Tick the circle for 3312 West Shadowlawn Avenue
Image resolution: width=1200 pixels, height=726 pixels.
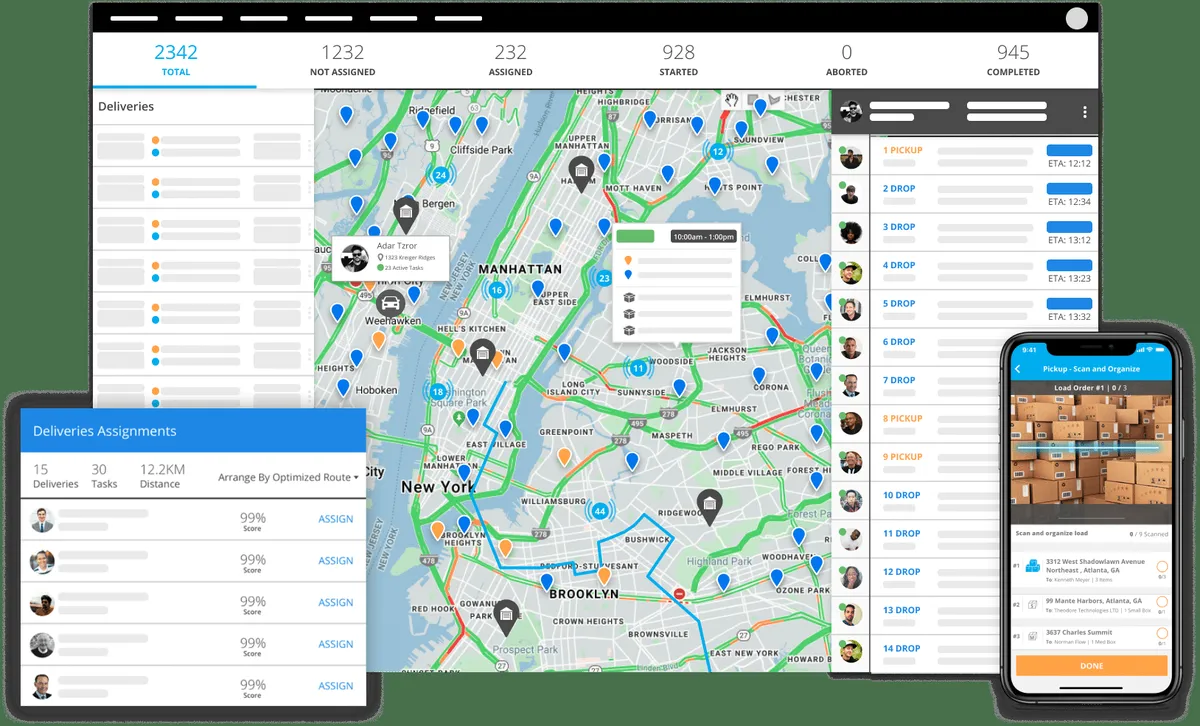point(1162,566)
